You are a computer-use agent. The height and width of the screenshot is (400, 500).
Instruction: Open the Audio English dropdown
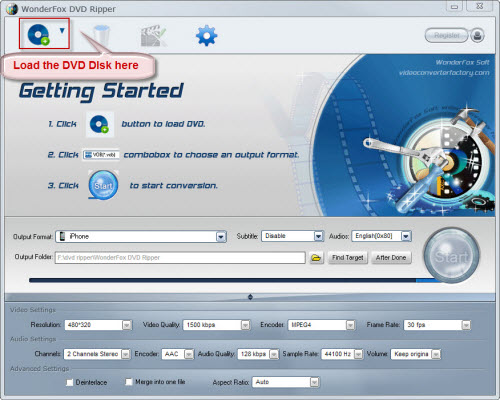tap(382, 236)
